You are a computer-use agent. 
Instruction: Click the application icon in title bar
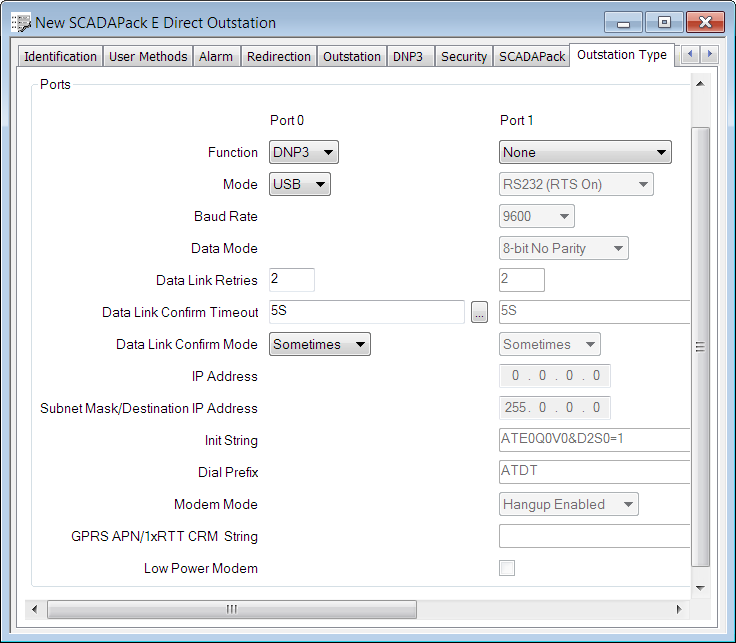coord(20,22)
